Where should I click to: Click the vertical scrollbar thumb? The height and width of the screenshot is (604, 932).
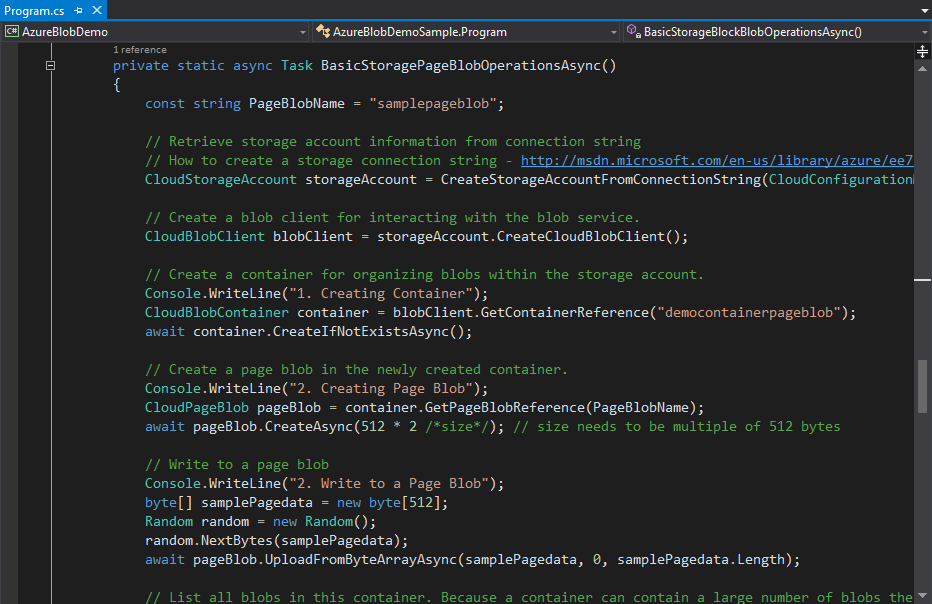point(924,387)
